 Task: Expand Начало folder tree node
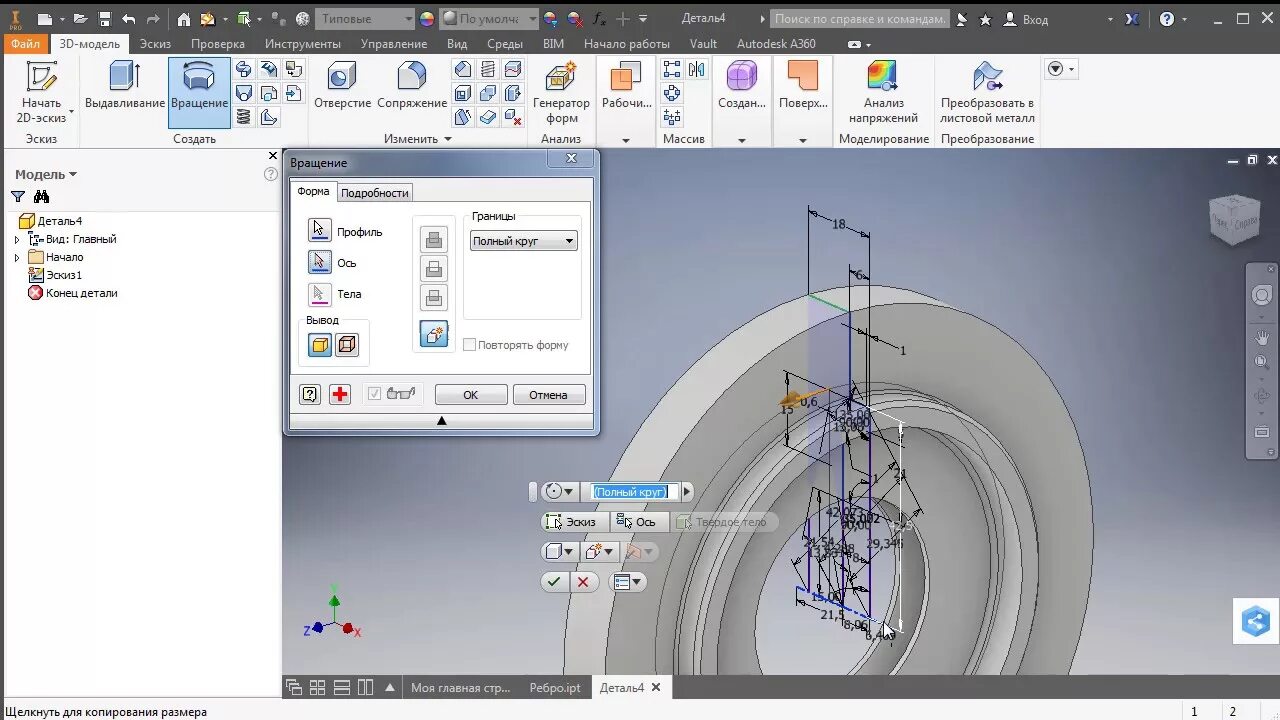click(17, 258)
